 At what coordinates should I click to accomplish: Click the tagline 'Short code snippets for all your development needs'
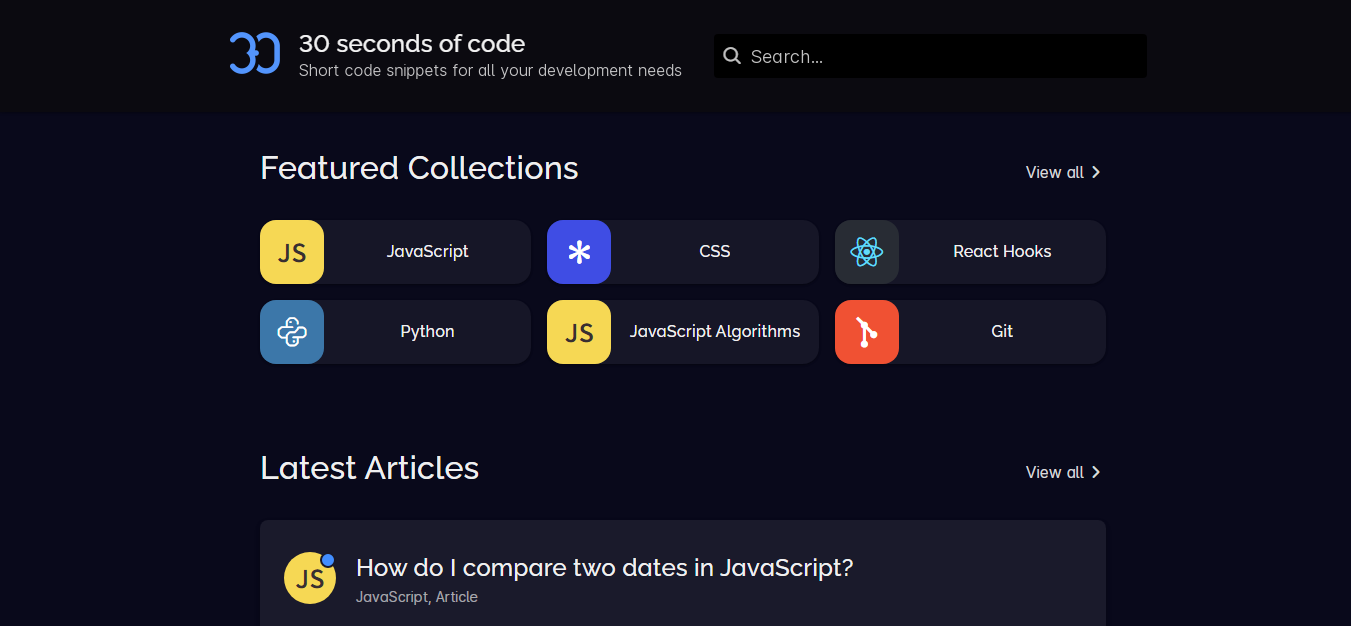490,71
